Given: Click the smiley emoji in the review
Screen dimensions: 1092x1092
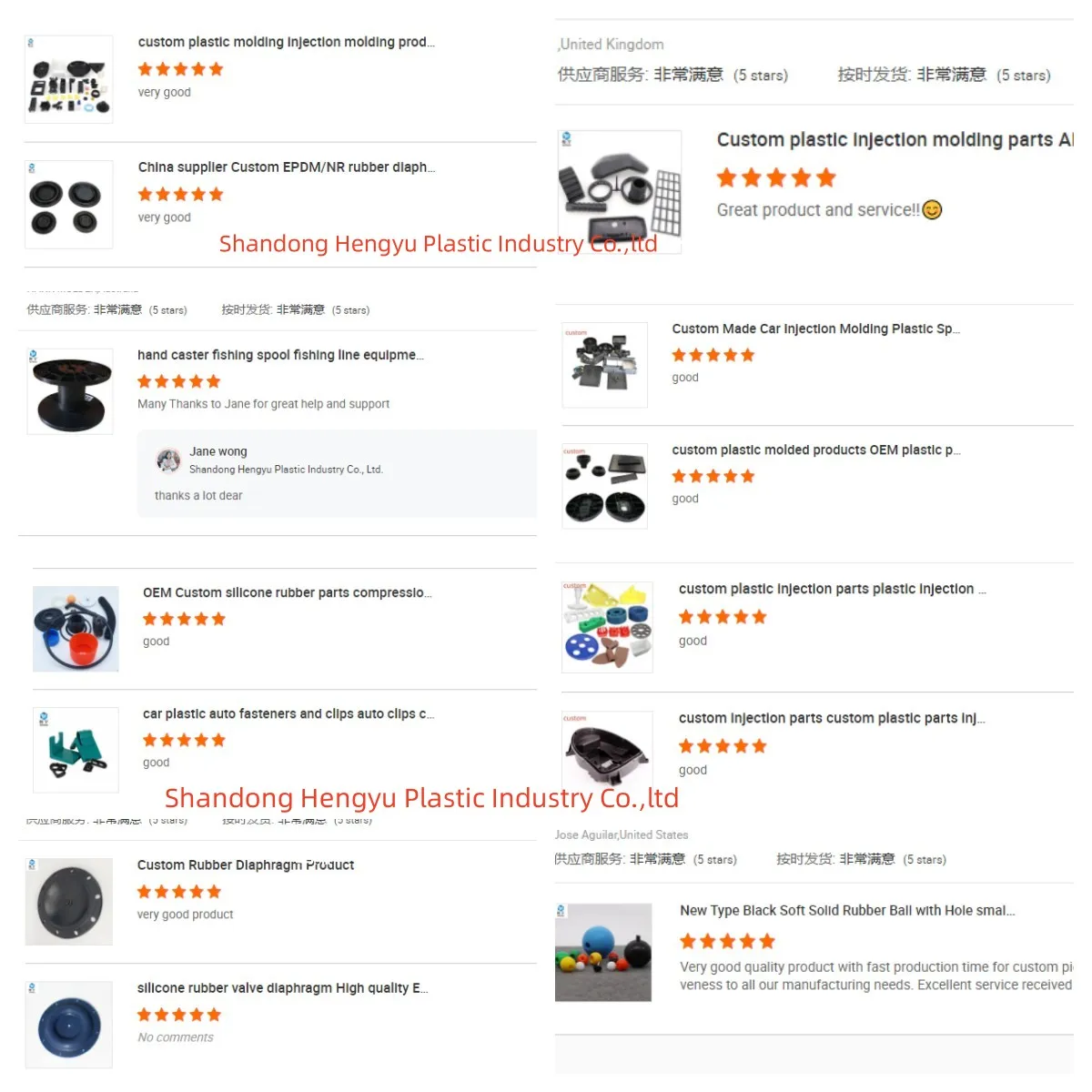Looking at the screenshot, I should (932, 210).
